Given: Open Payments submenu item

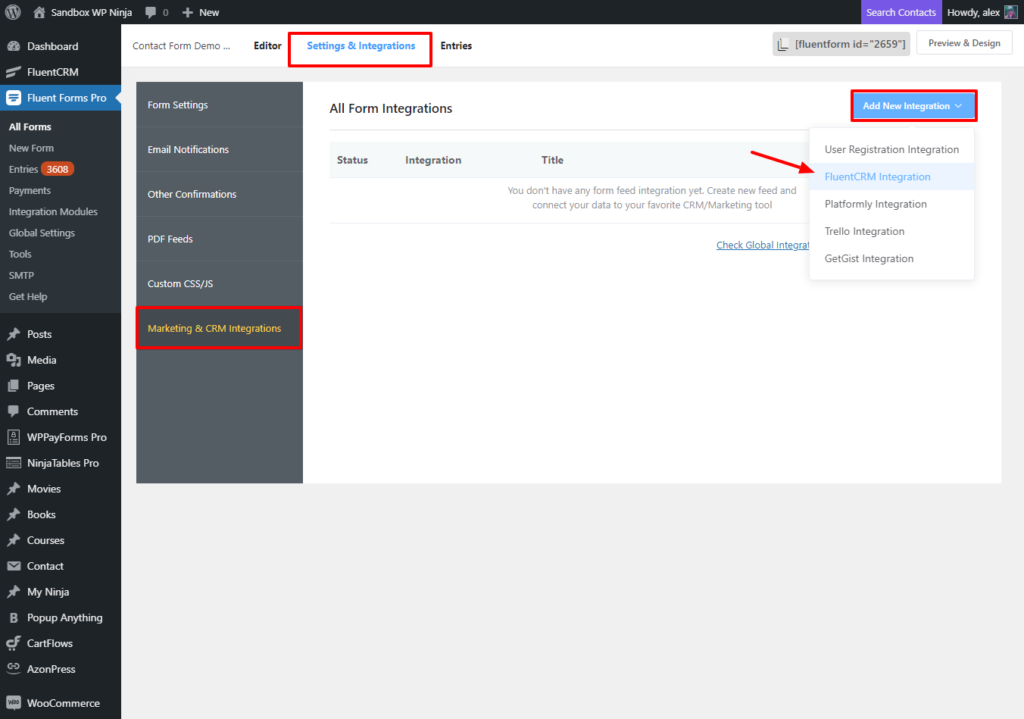Looking at the screenshot, I should [29, 191].
